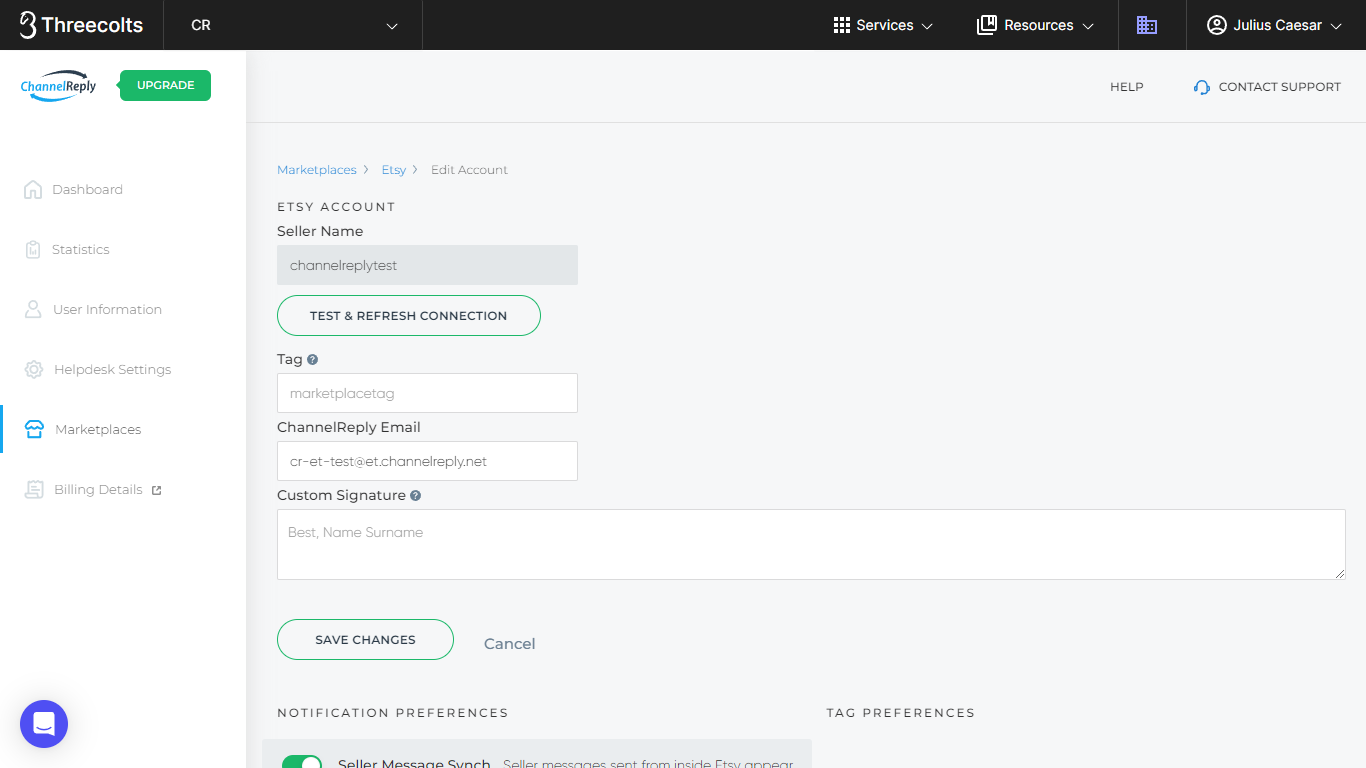Viewport: 1366px width, 768px height.
Task: Click the Services grid icon
Action: coord(842,25)
